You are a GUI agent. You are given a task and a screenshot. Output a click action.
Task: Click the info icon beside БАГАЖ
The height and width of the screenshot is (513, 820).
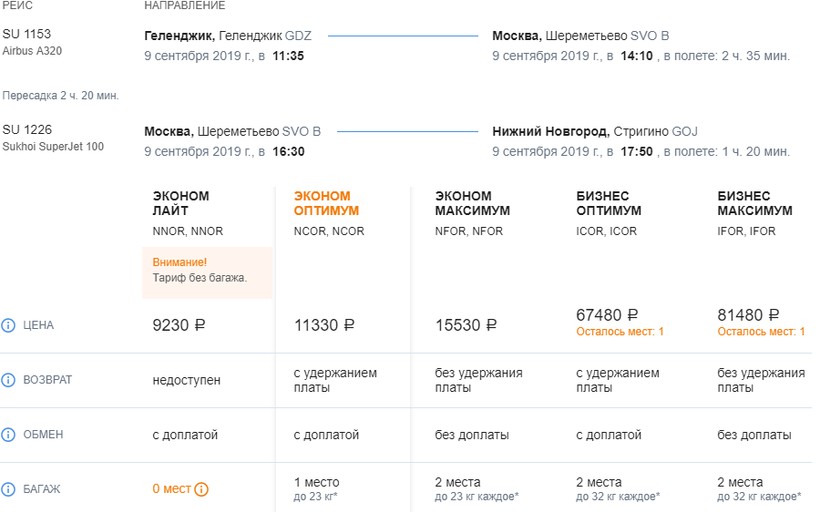click(x=9, y=489)
